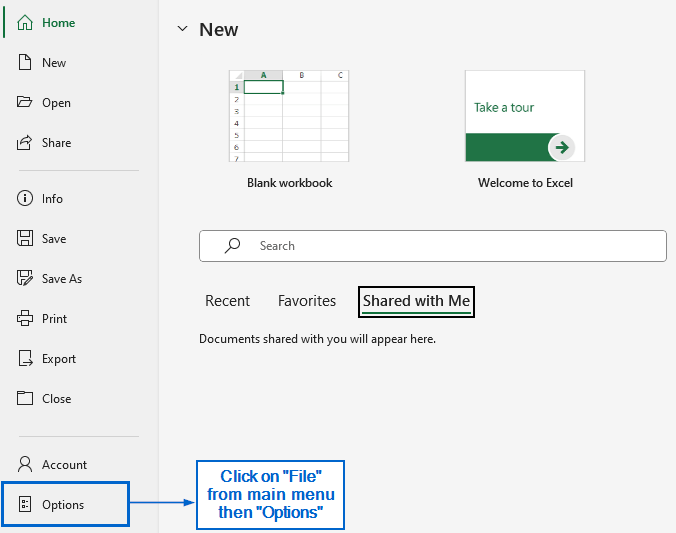Image resolution: width=676 pixels, height=533 pixels.
Task: Click the Share icon in sidebar
Action: tap(25, 143)
